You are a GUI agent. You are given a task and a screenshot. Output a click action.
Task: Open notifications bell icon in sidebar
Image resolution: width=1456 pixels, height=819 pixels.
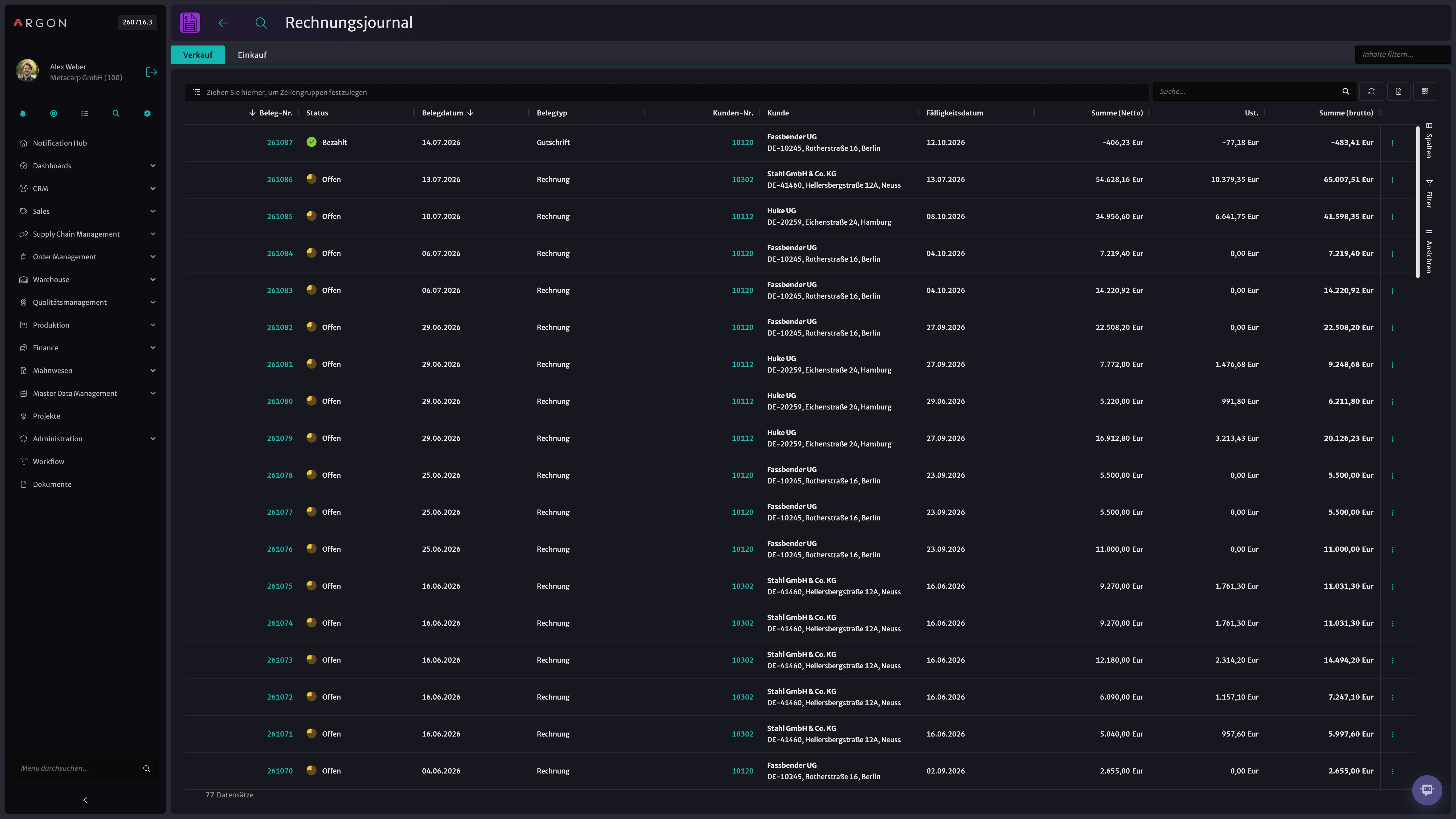coord(23,114)
